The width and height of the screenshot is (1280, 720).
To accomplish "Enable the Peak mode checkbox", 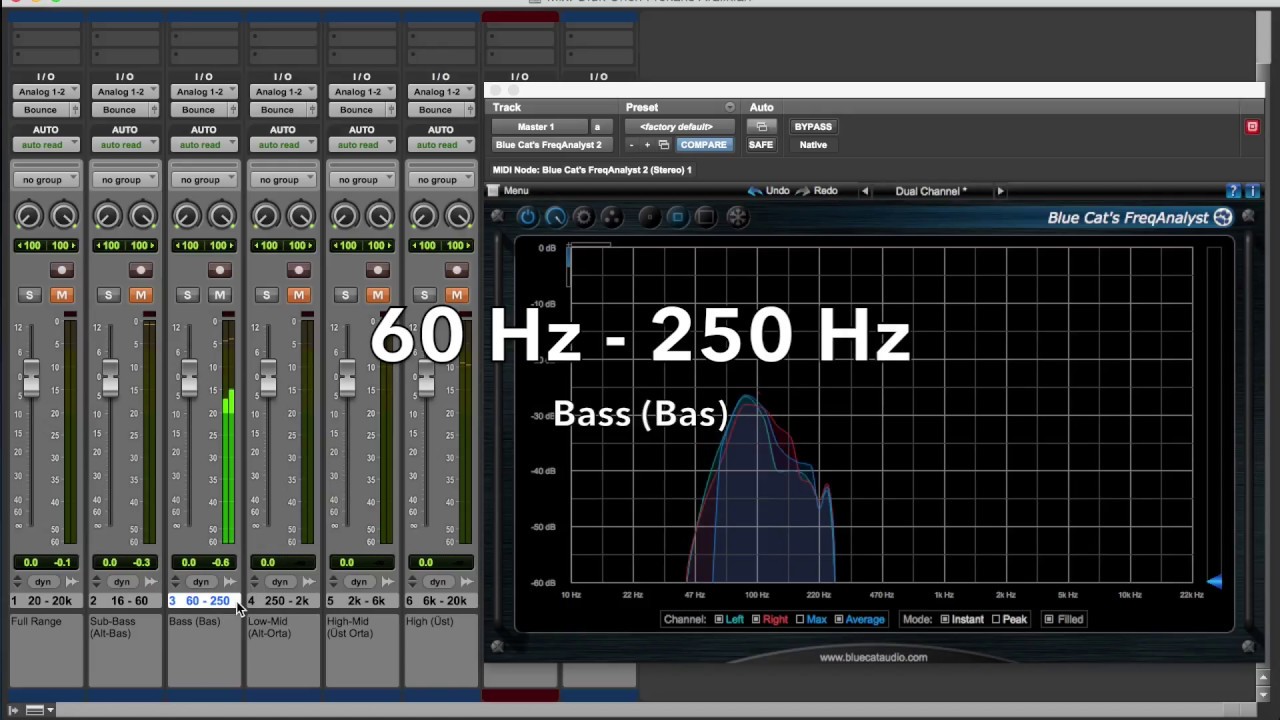I will (995, 620).
